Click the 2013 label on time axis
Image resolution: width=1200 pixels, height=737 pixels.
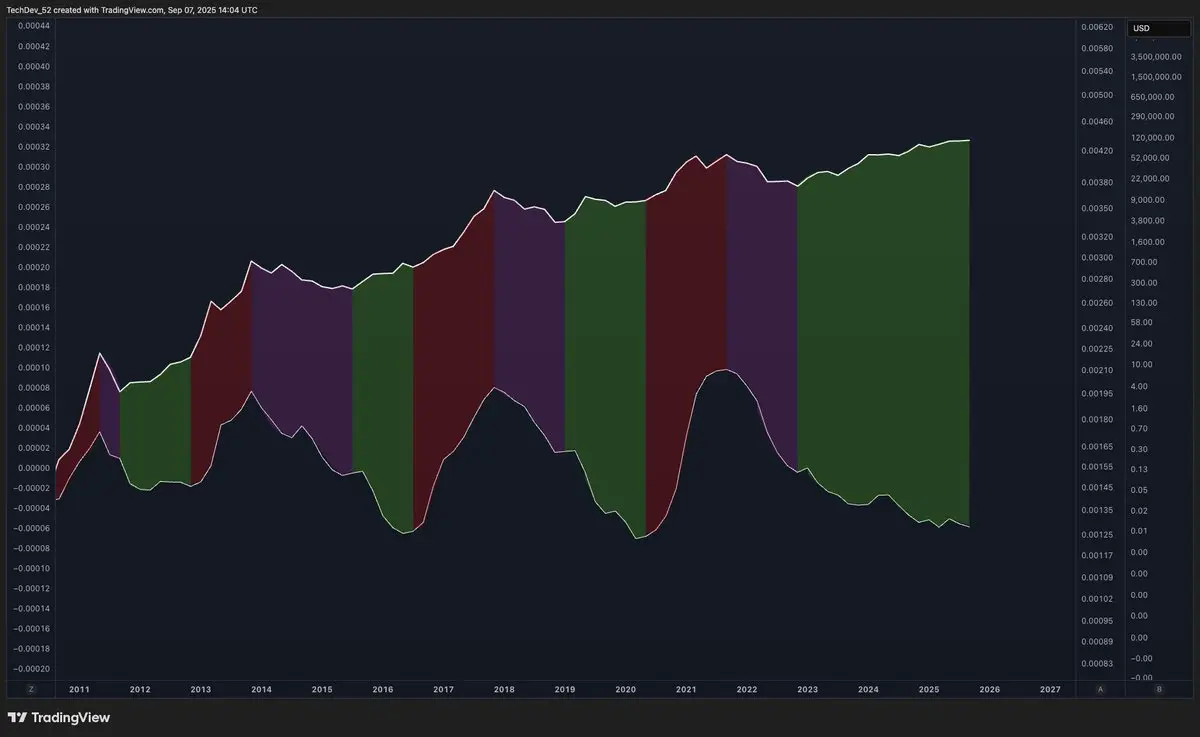click(200, 689)
